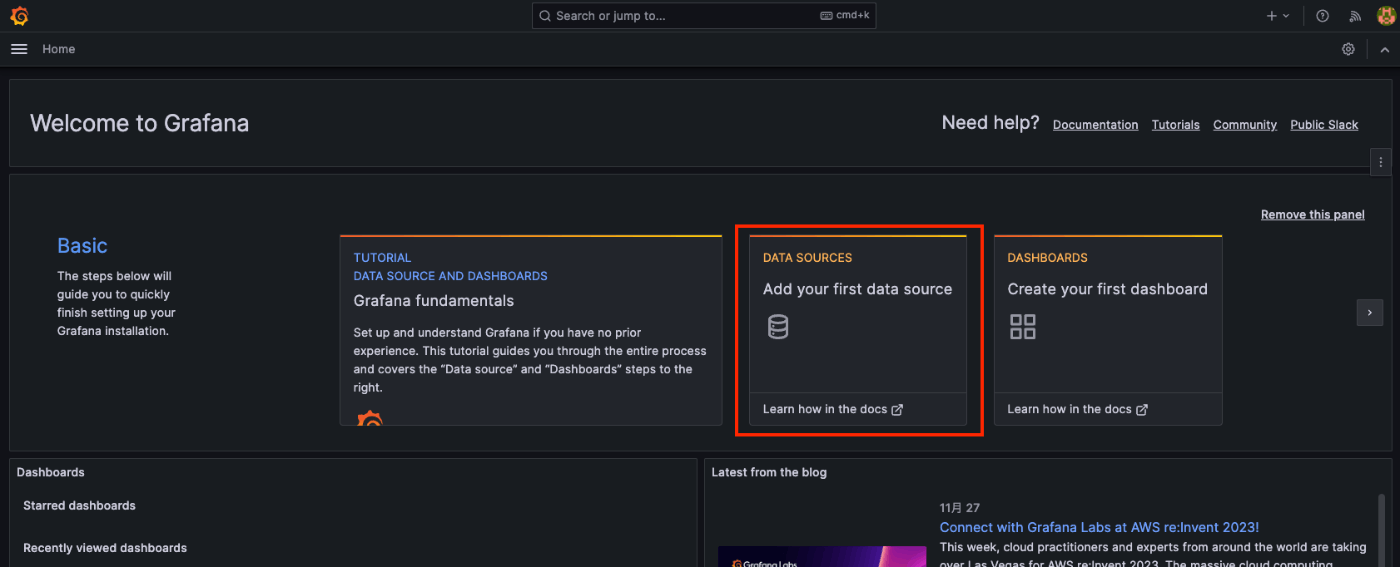Click Remove this panel link
This screenshot has width=1400, height=567.
[1312, 215]
